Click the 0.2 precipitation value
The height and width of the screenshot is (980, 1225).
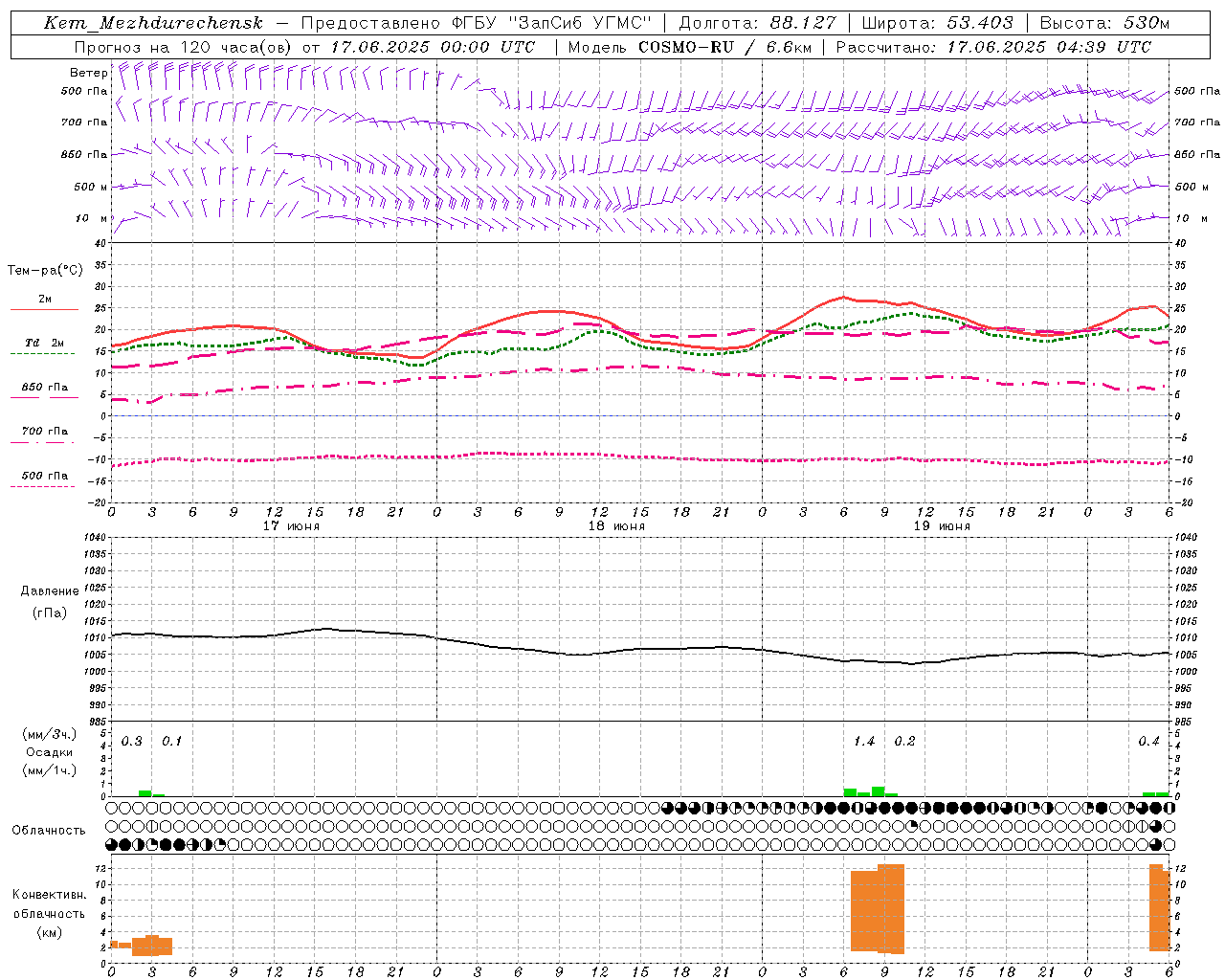[904, 742]
